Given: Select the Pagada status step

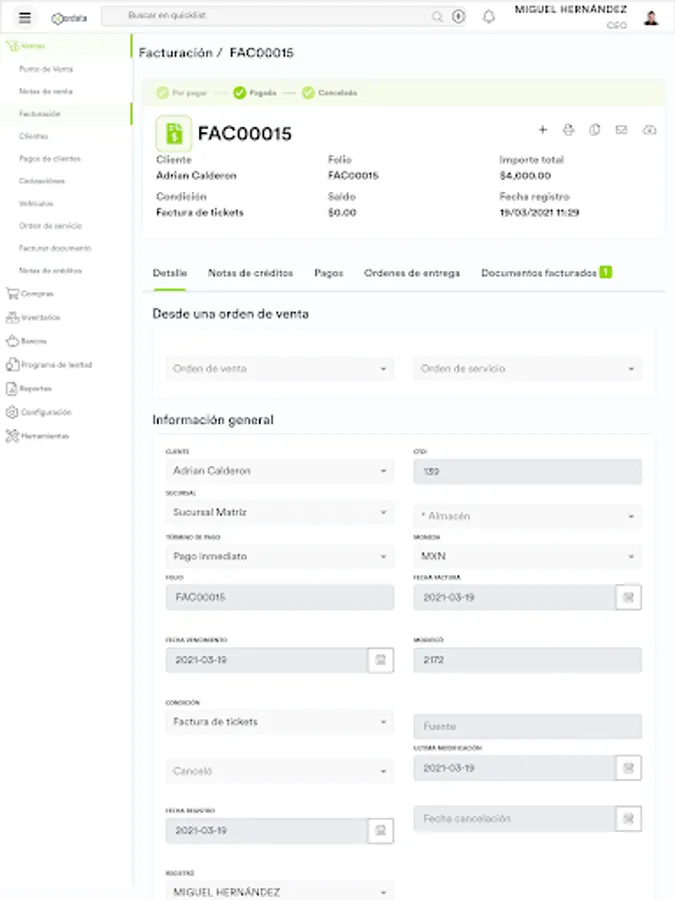Looking at the screenshot, I should coord(256,93).
